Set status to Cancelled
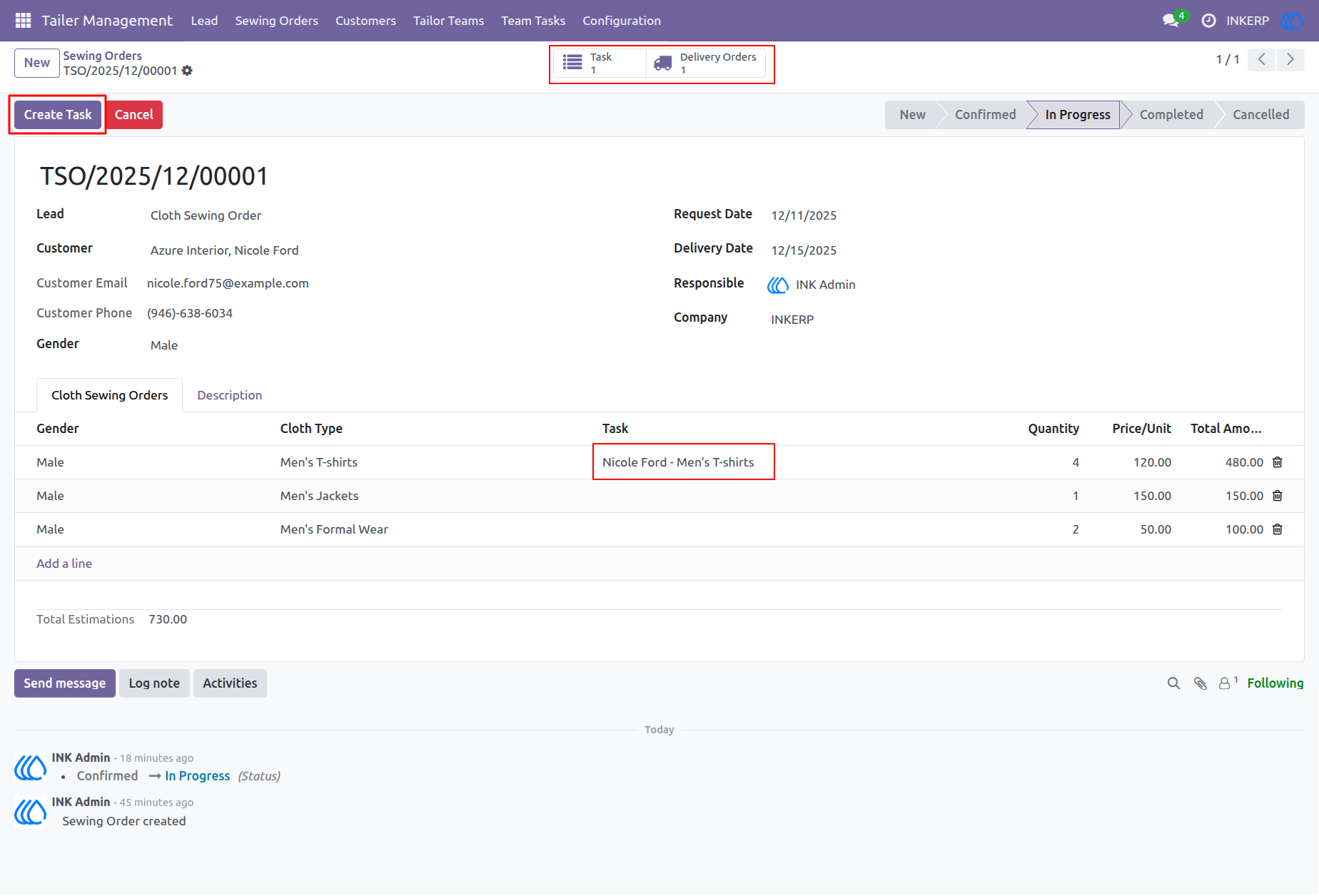Viewport: 1319px width, 896px height. 1260,115
